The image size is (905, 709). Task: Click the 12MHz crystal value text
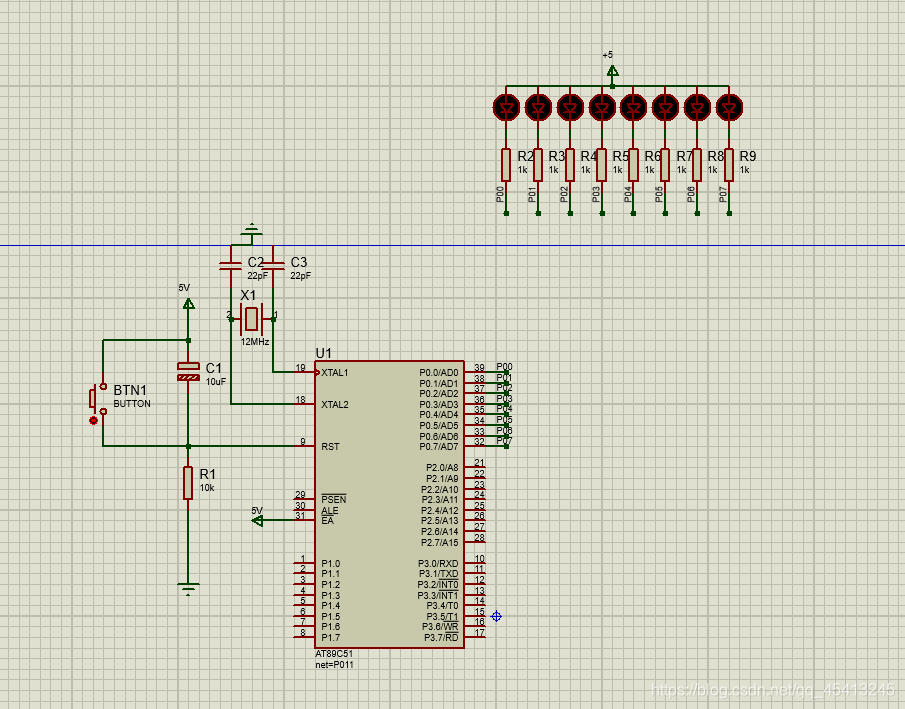click(x=255, y=342)
